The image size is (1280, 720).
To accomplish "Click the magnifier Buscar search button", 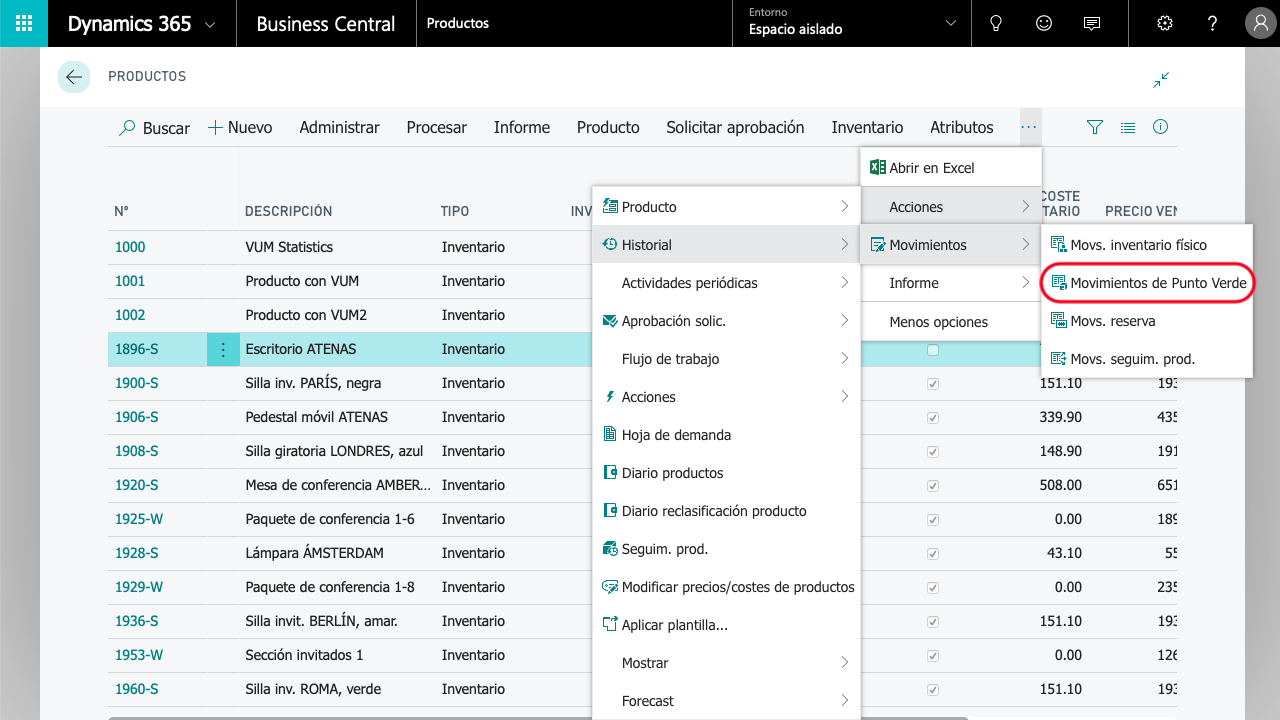I will pyautogui.click(x=154, y=128).
